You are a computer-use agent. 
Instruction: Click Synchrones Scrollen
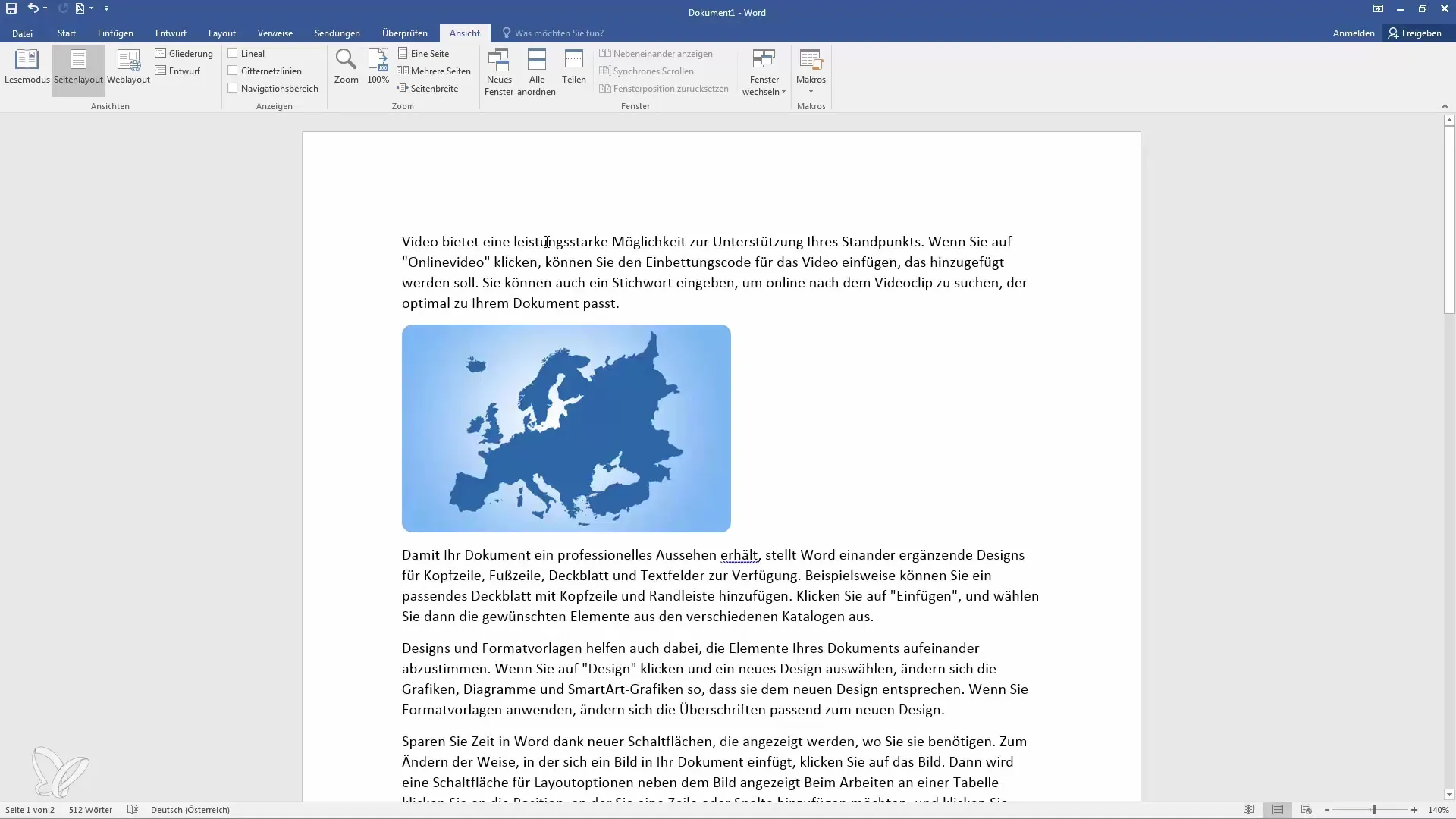[646, 71]
